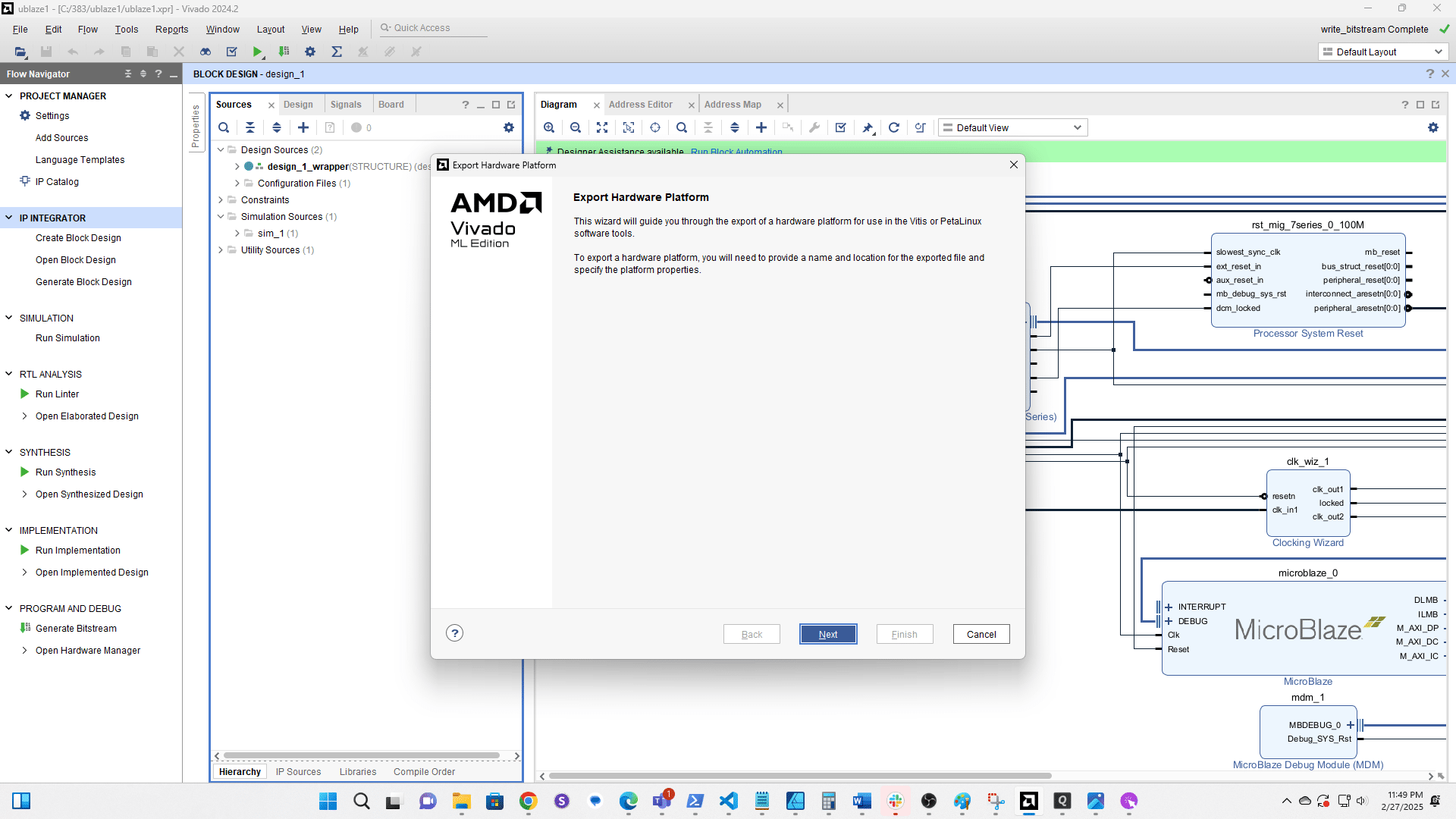This screenshot has height=819, width=1456.
Task: Click the Generate Bitstream toolbar icon
Action: pos(284,52)
